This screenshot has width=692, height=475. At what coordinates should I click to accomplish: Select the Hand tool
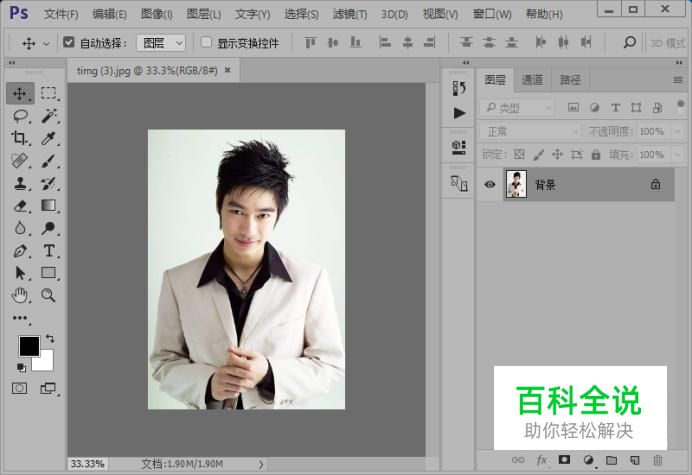[20, 295]
